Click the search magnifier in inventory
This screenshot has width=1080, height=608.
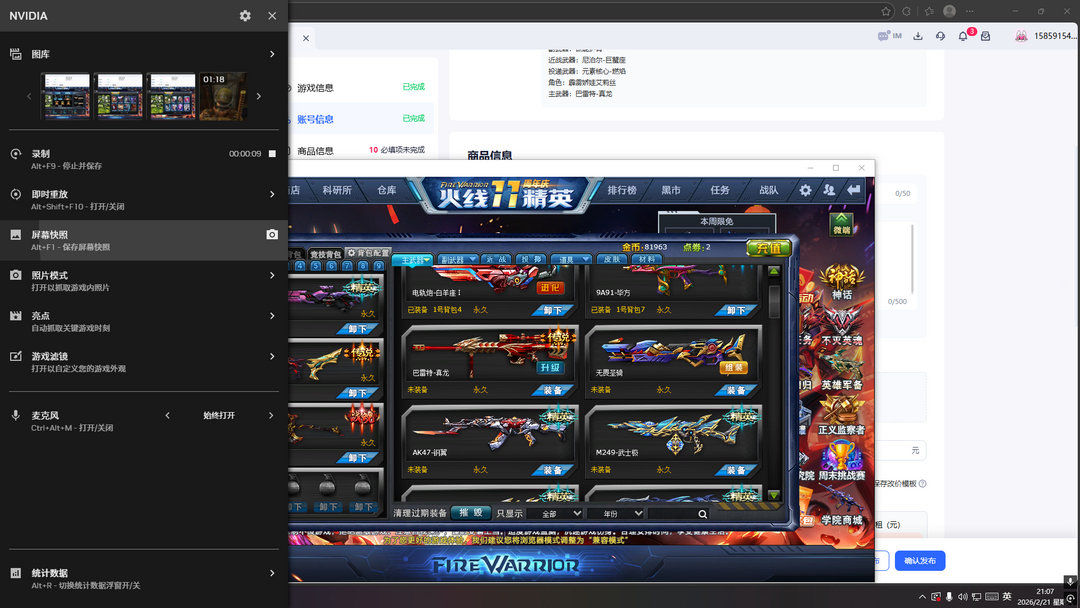click(703, 514)
